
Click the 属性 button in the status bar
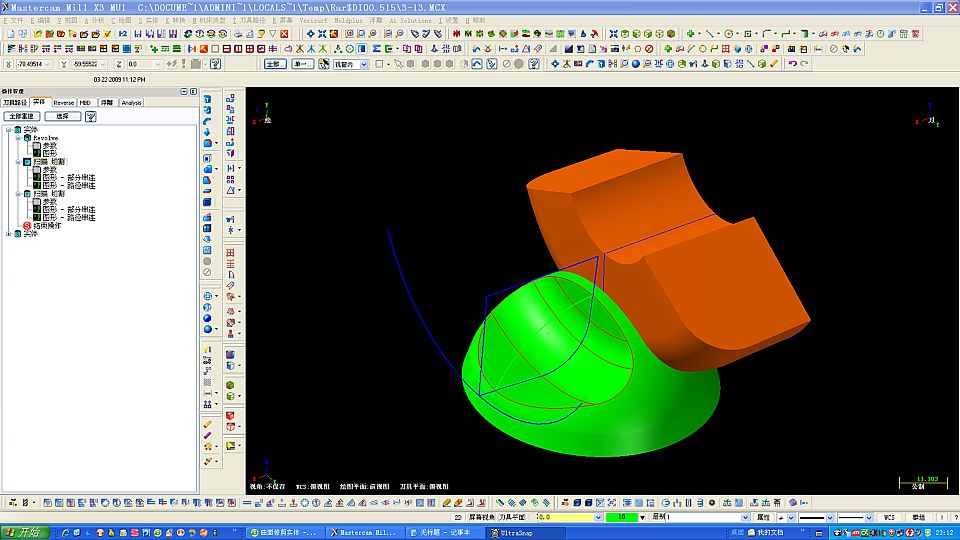click(763, 517)
